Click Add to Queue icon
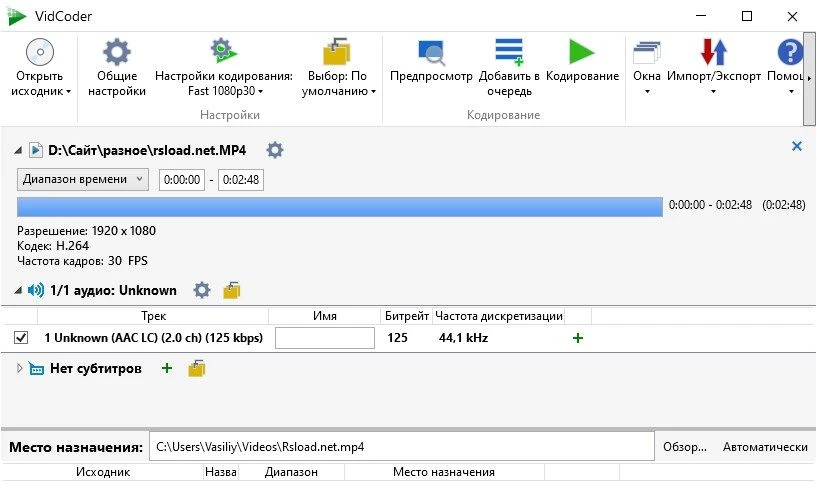The height and width of the screenshot is (491, 817). pos(509,52)
